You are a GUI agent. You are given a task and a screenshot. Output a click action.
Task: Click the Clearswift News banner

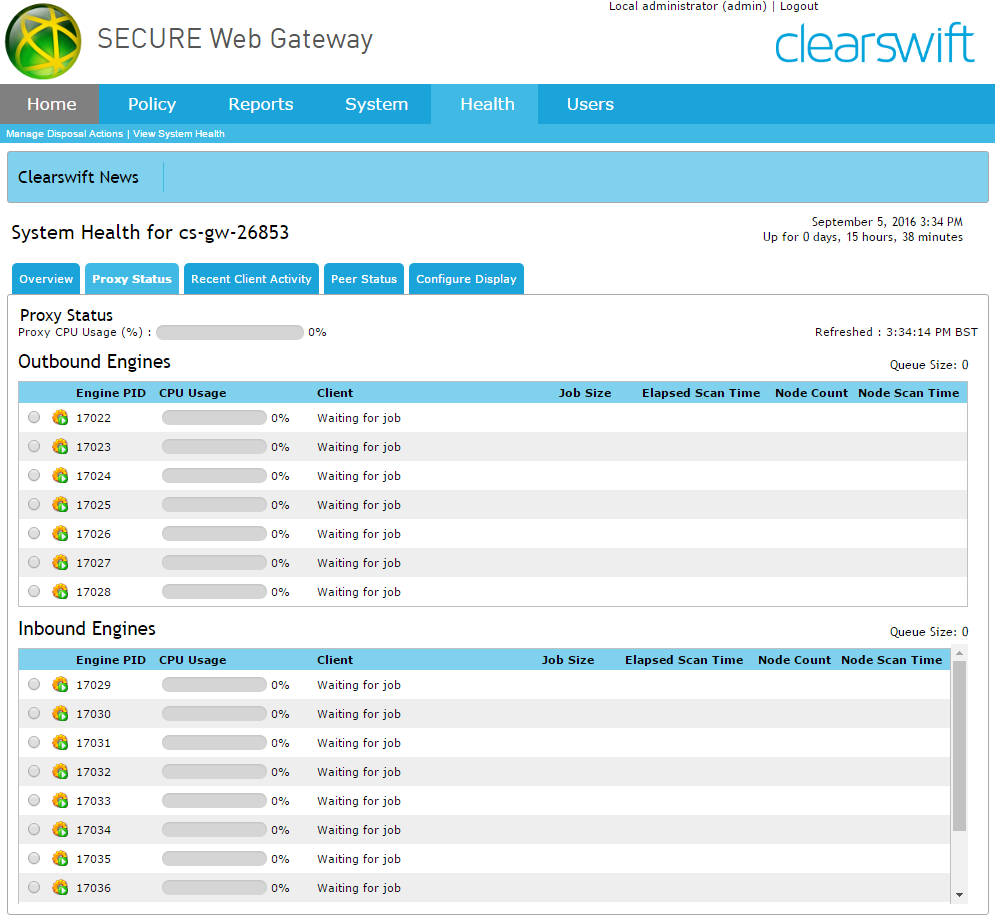coord(498,177)
